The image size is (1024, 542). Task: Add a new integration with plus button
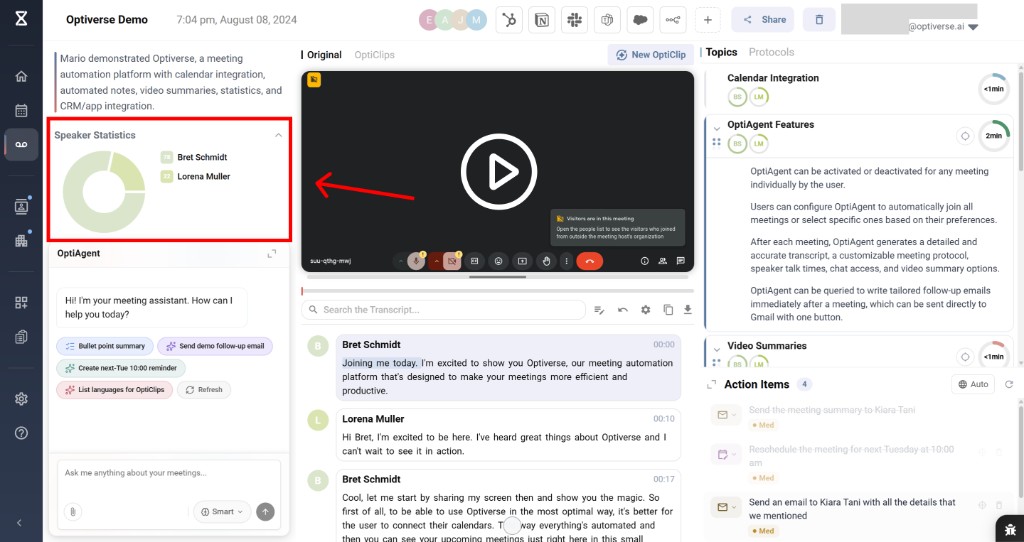(x=707, y=20)
